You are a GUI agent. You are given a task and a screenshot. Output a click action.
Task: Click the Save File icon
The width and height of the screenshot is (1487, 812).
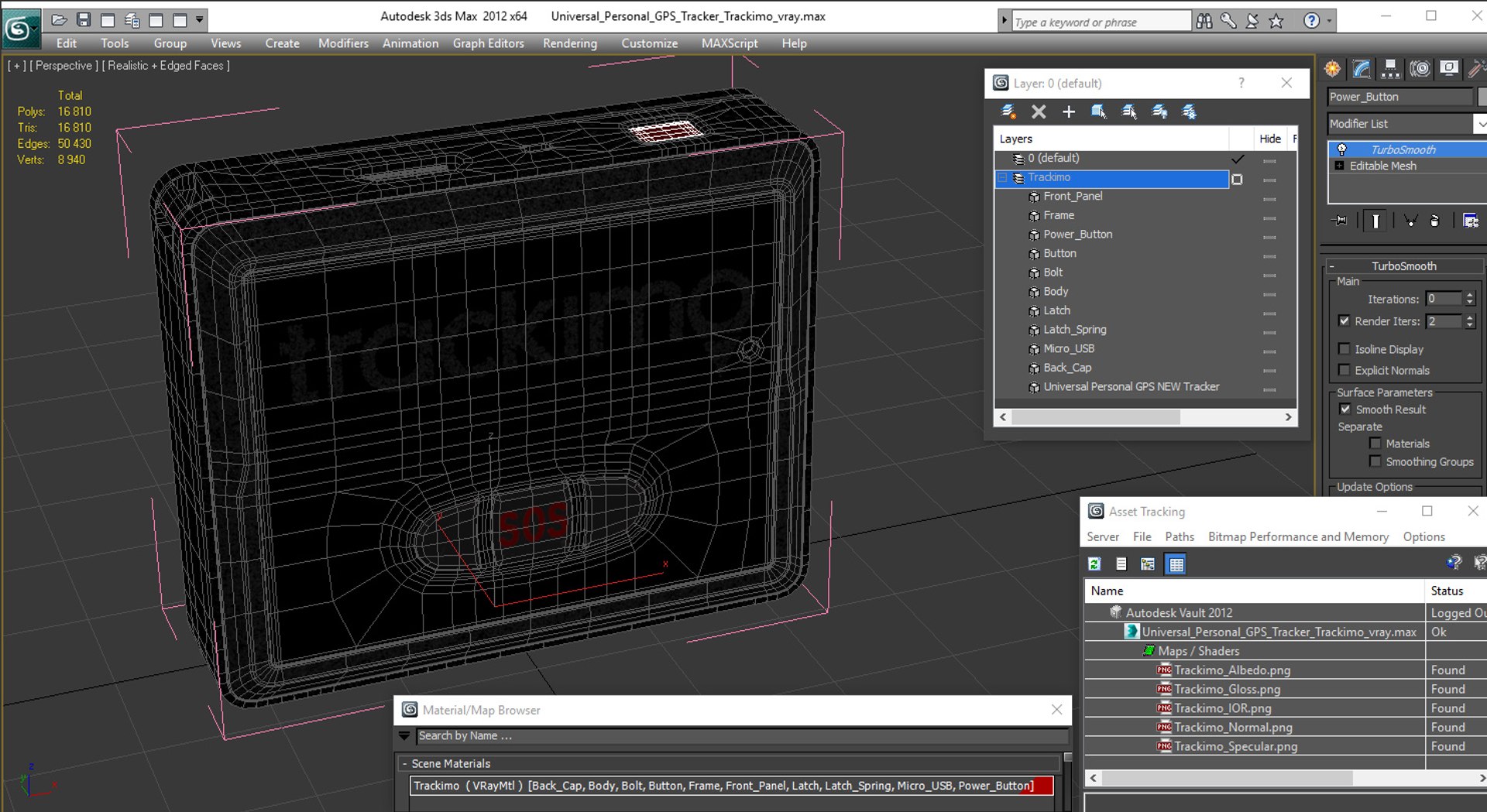pos(84,19)
